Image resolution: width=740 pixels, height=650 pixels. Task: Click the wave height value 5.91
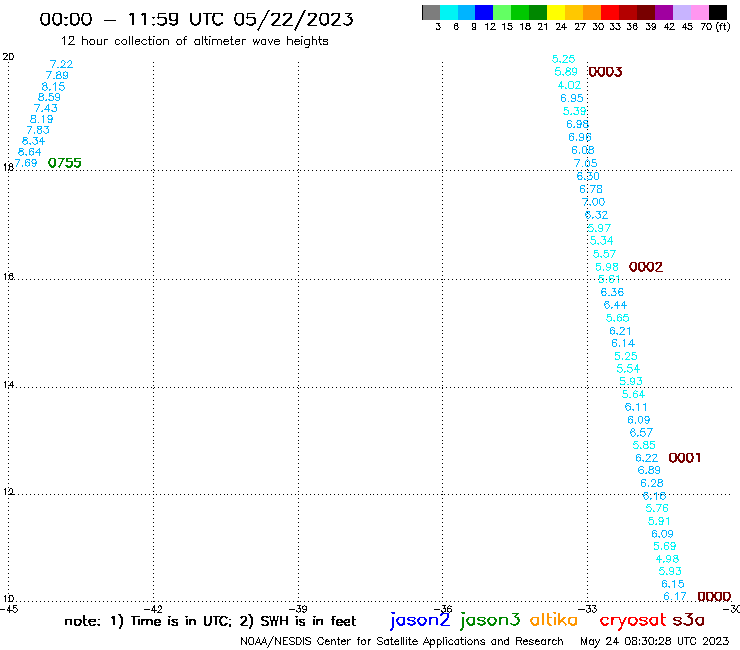coord(659,521)
